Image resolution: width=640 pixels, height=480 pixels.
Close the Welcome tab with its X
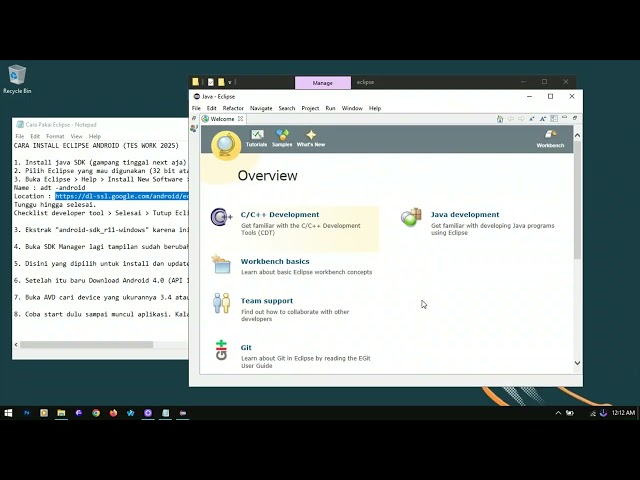(x=240, y=119)
